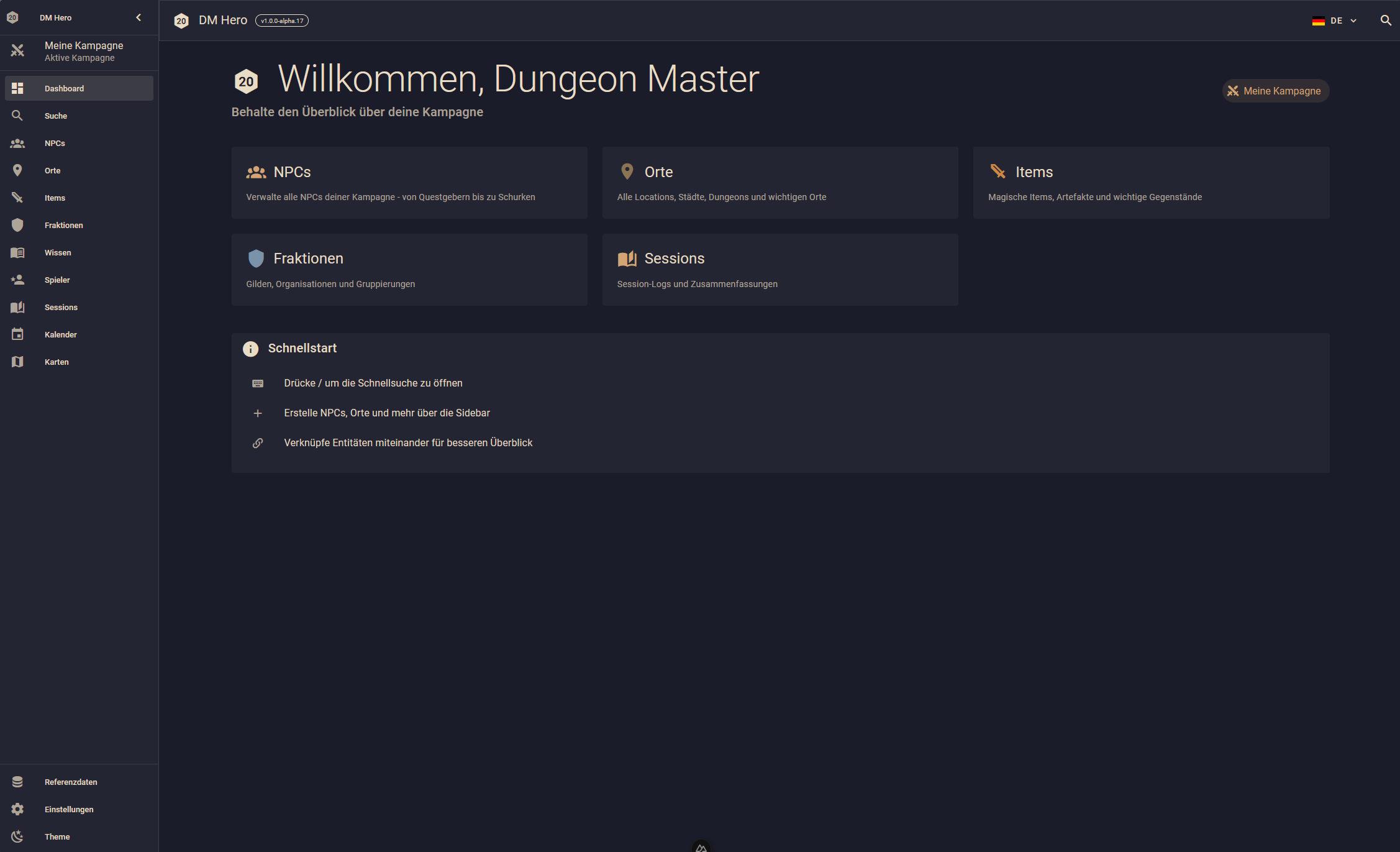Open search with the magnifier icon top right
This screenshot has width=1400, height=852.
click(1385, 21)
